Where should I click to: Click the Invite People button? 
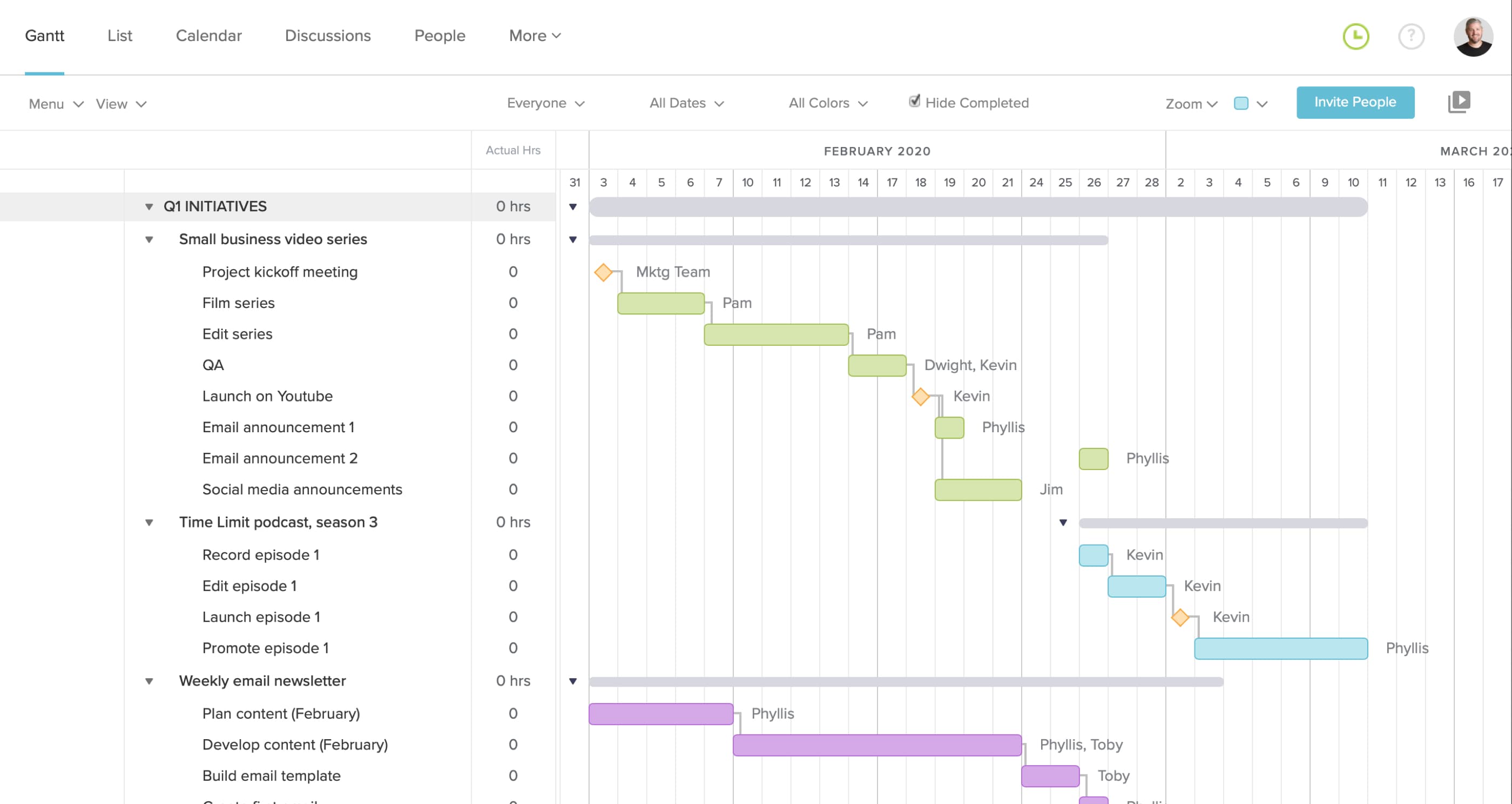[1356, 102]
